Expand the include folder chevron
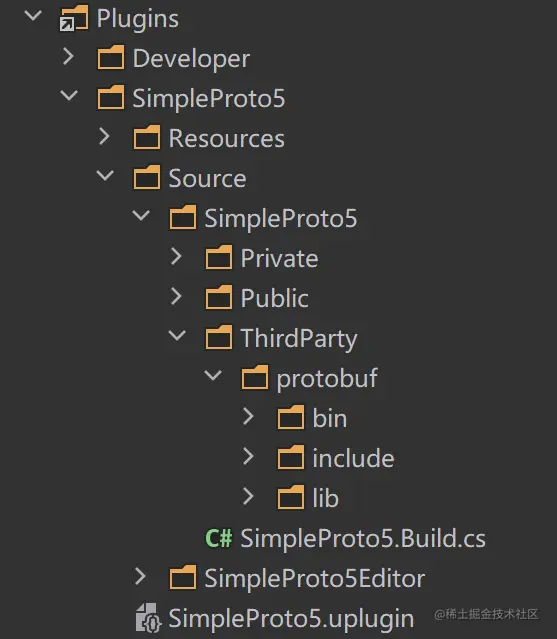557x639 pixels. click(x=248, y=456)
